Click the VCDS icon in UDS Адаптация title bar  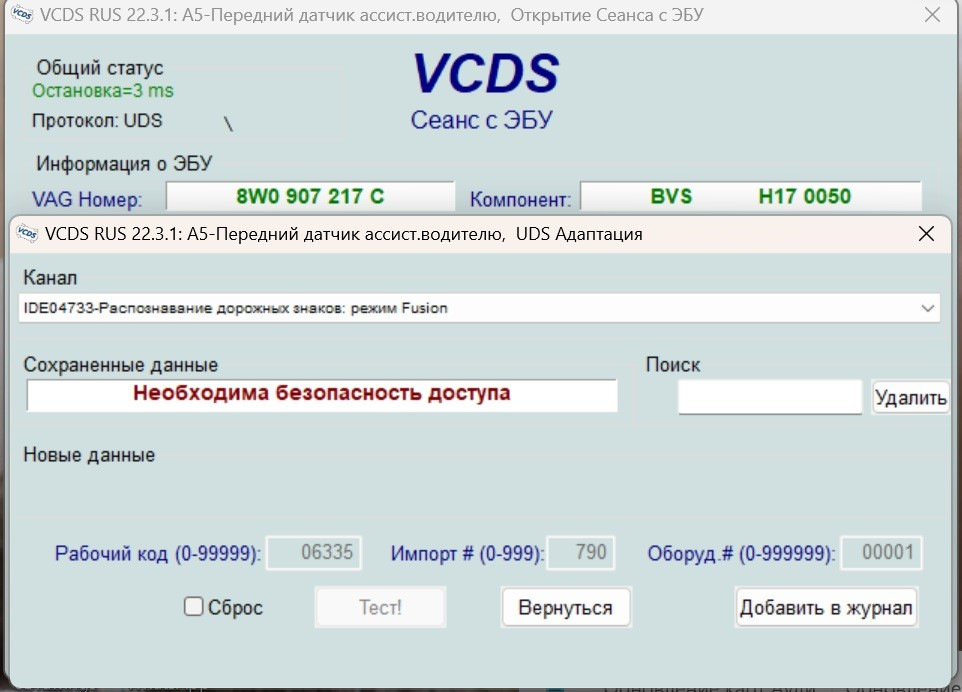(26, 234)
